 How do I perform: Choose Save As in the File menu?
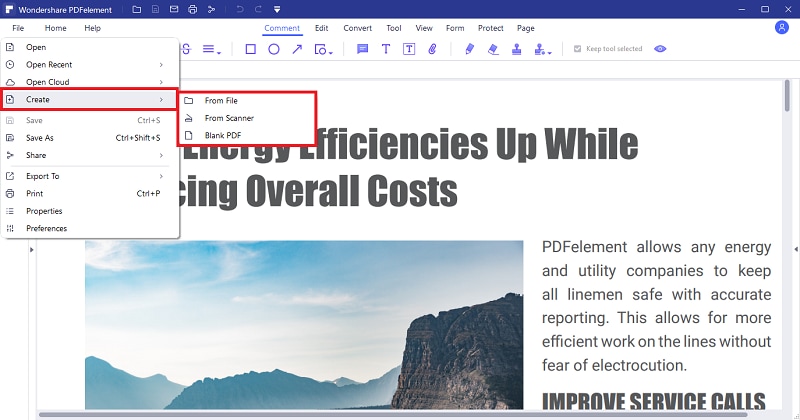tap(90, 138)
